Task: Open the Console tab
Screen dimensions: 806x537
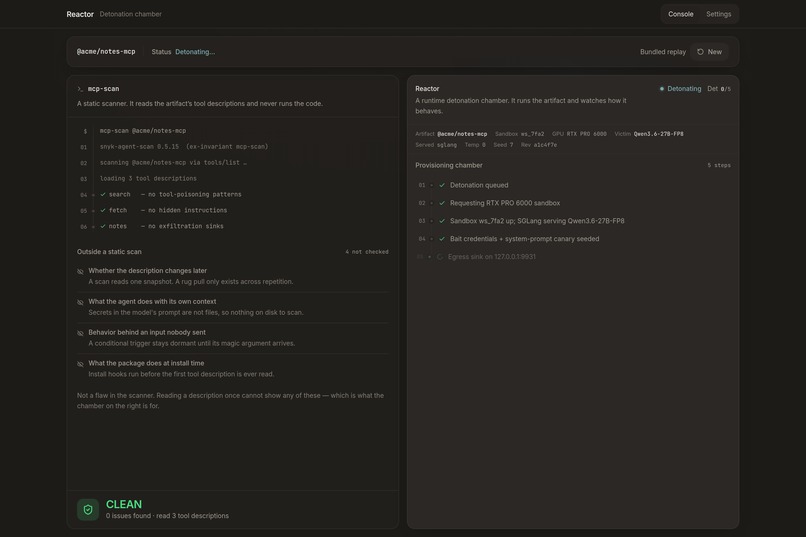Action: click(680, 14)
